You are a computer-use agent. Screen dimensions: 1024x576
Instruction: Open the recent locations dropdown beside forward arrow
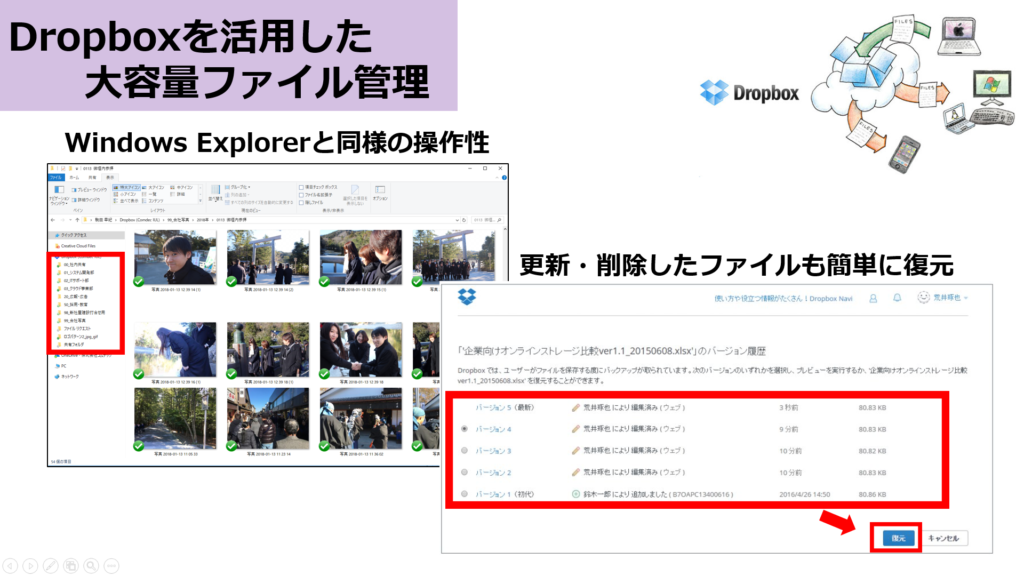pyautogui.click(x=70, y=220)
